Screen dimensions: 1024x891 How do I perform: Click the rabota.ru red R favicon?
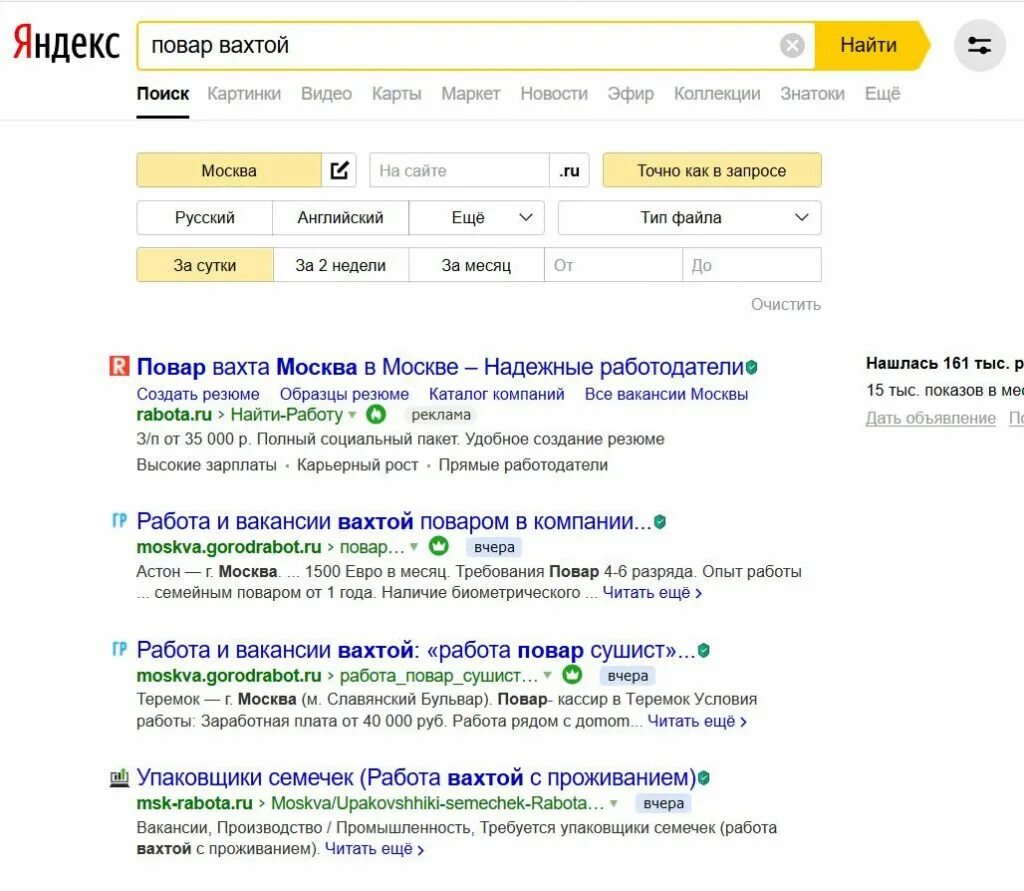click(119, 366)
